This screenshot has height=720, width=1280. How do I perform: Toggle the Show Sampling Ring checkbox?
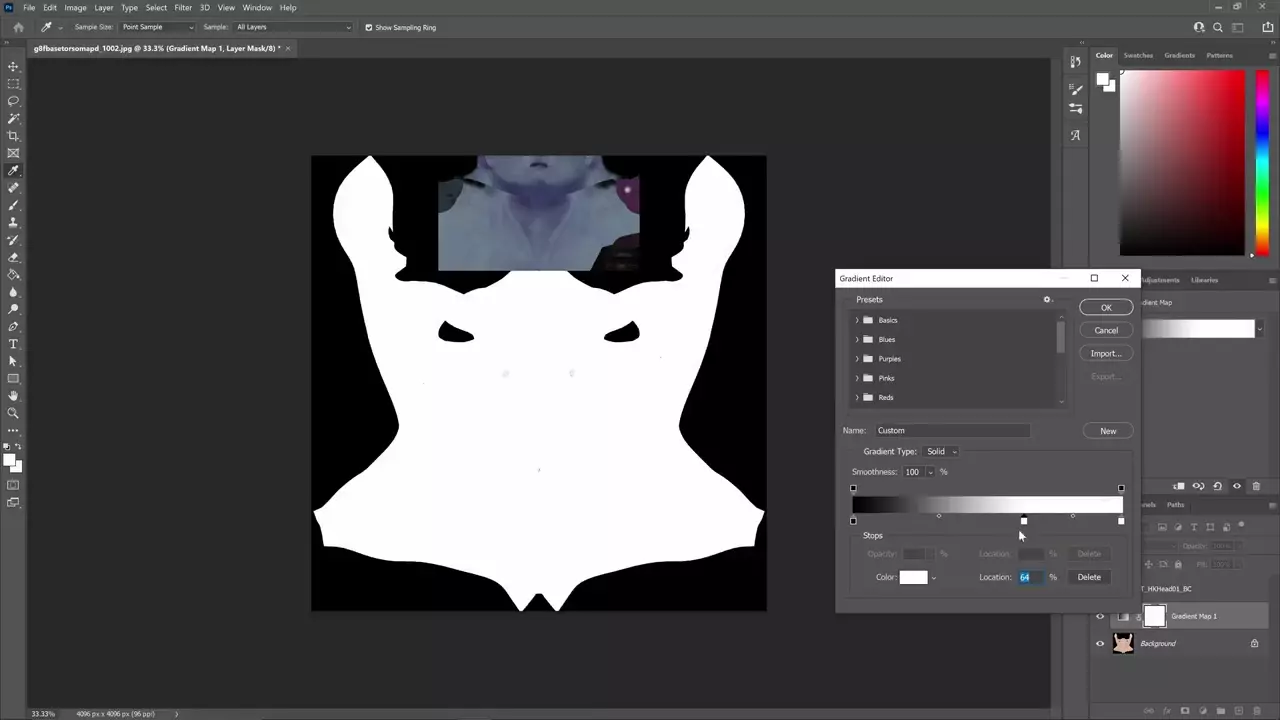(369, 28)
